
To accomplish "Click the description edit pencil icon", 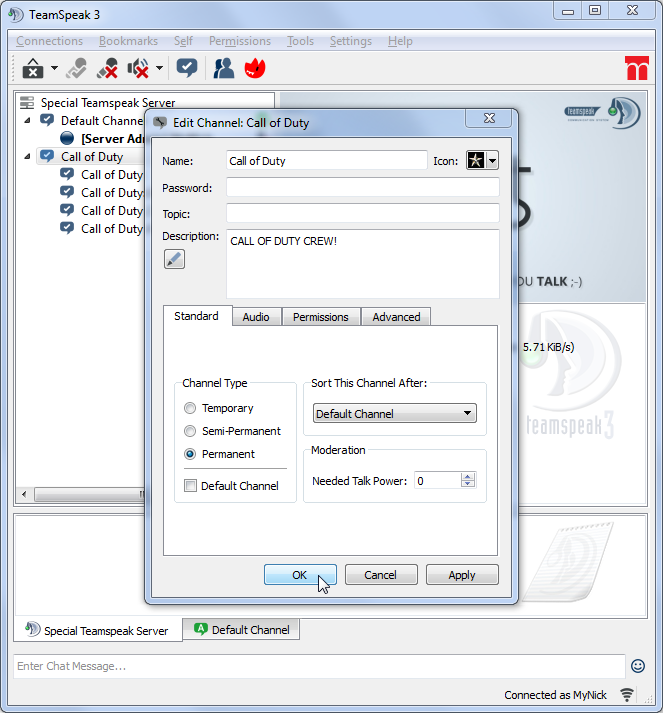I will coord(174,259).
